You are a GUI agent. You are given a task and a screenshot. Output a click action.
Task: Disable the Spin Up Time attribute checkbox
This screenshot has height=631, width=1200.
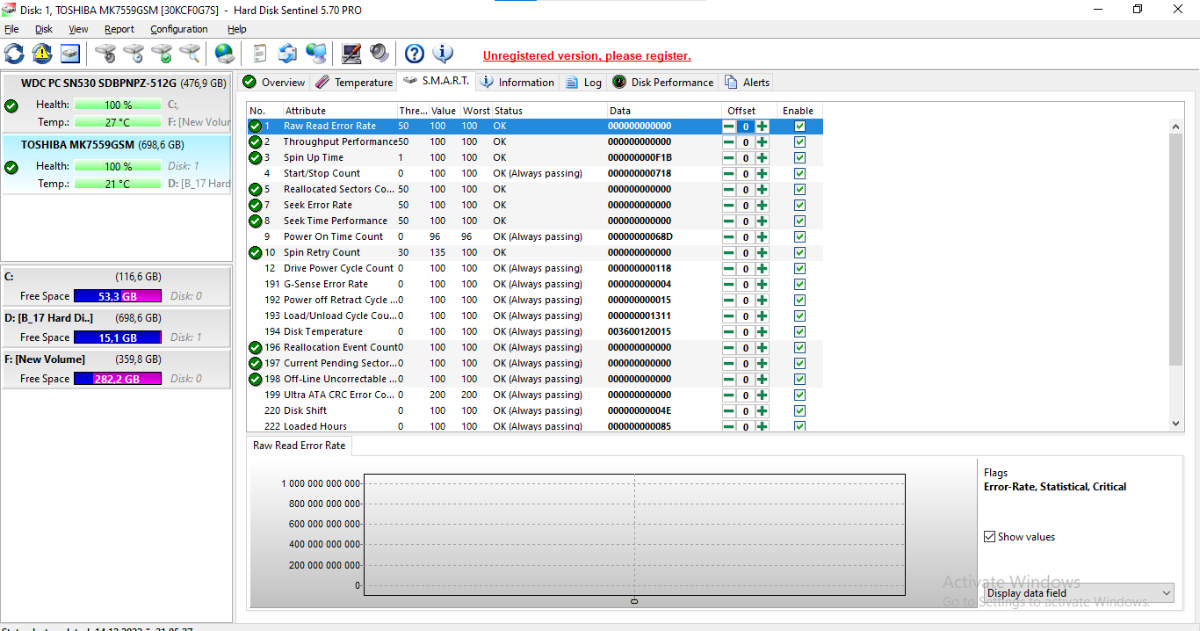(799, 158)
